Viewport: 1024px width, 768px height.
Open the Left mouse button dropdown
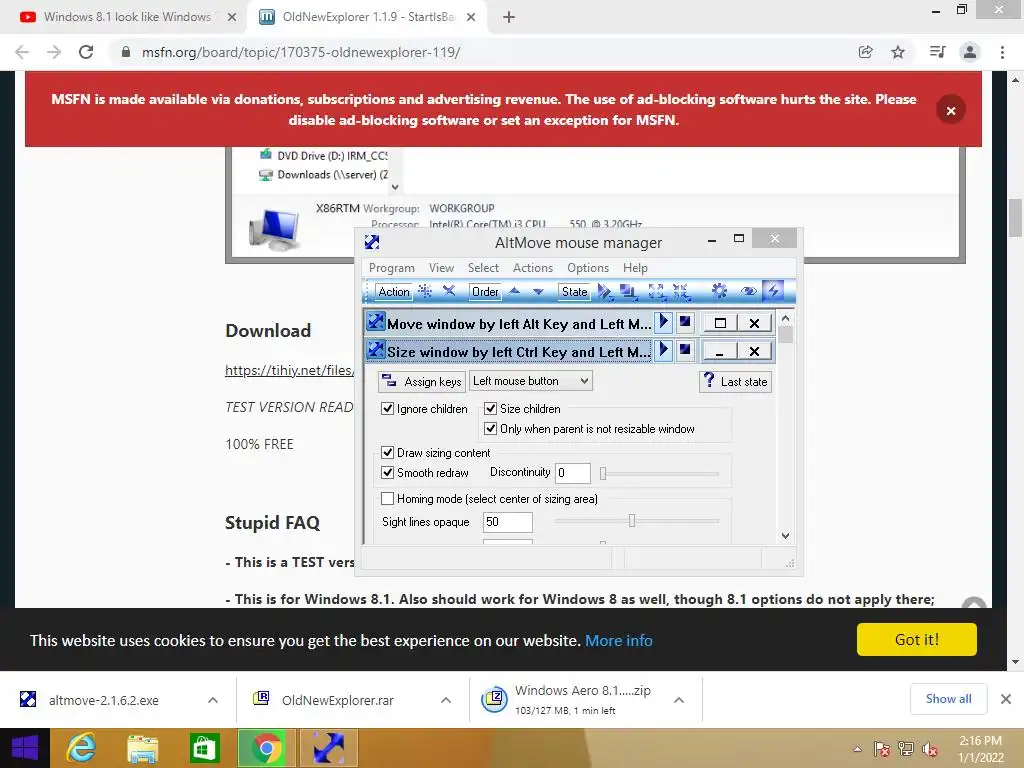(x=531, y=381)
